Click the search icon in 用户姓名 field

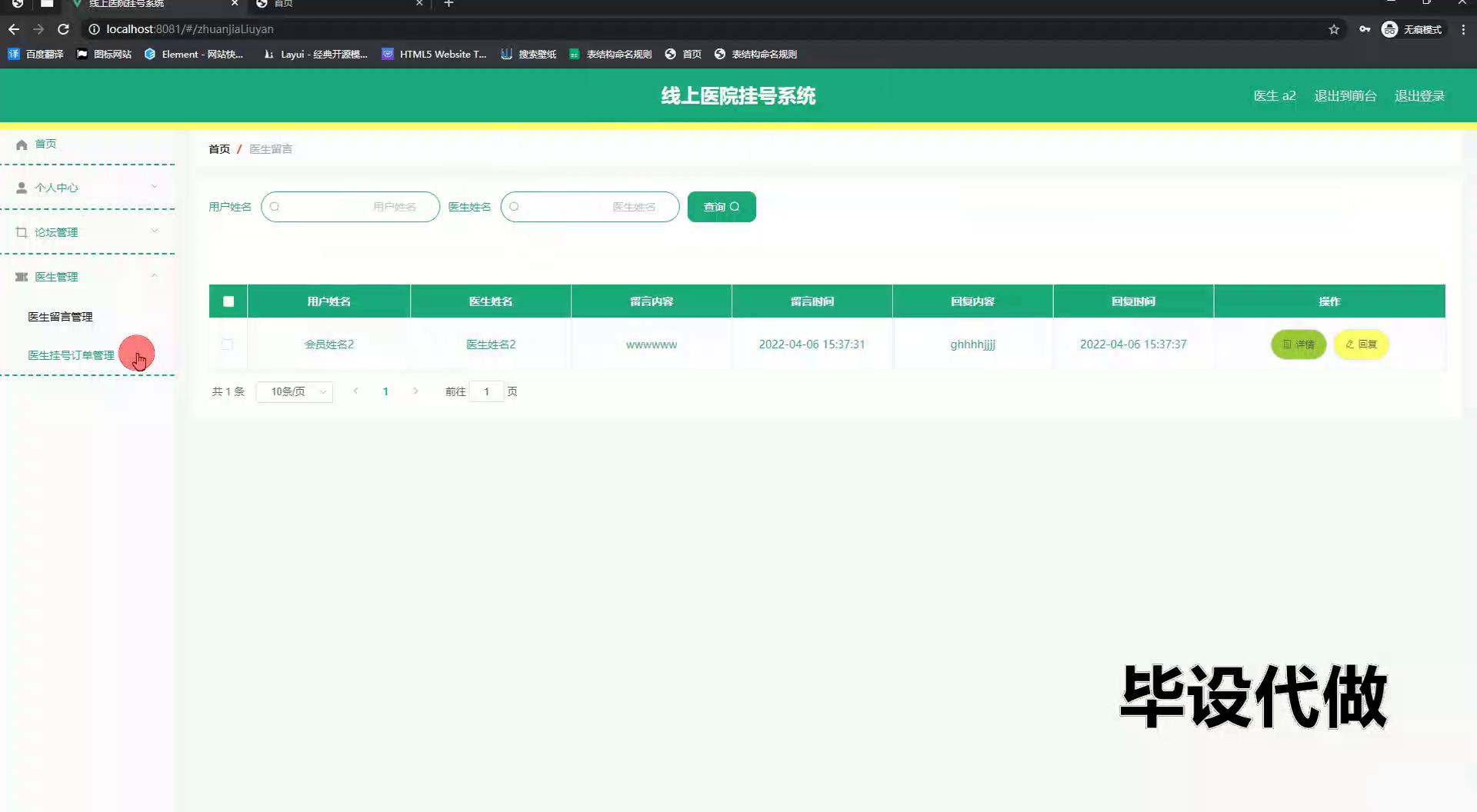(x=275, y=207)
